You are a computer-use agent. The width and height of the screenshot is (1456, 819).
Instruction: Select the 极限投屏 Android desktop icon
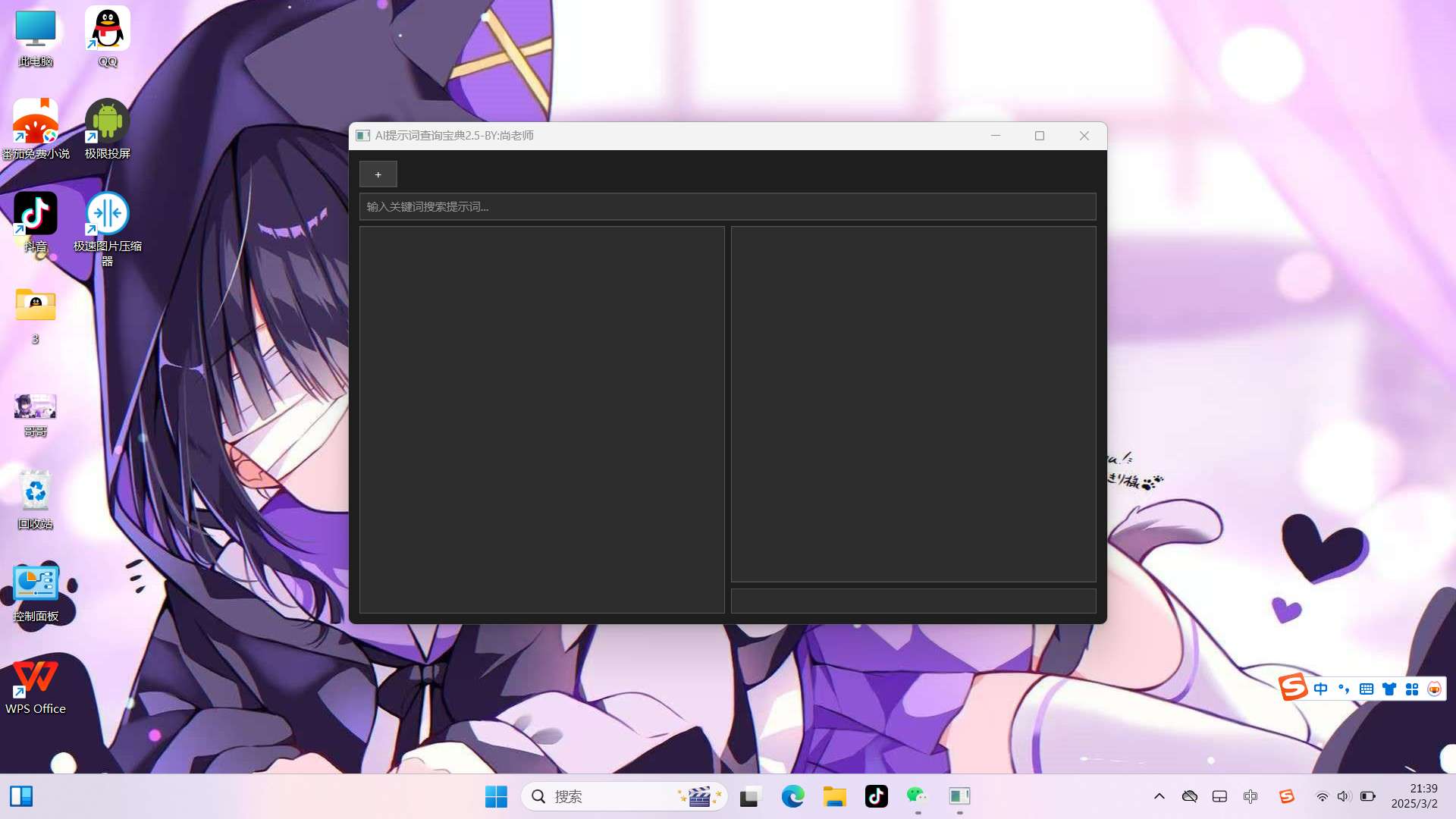pos(108,130)
